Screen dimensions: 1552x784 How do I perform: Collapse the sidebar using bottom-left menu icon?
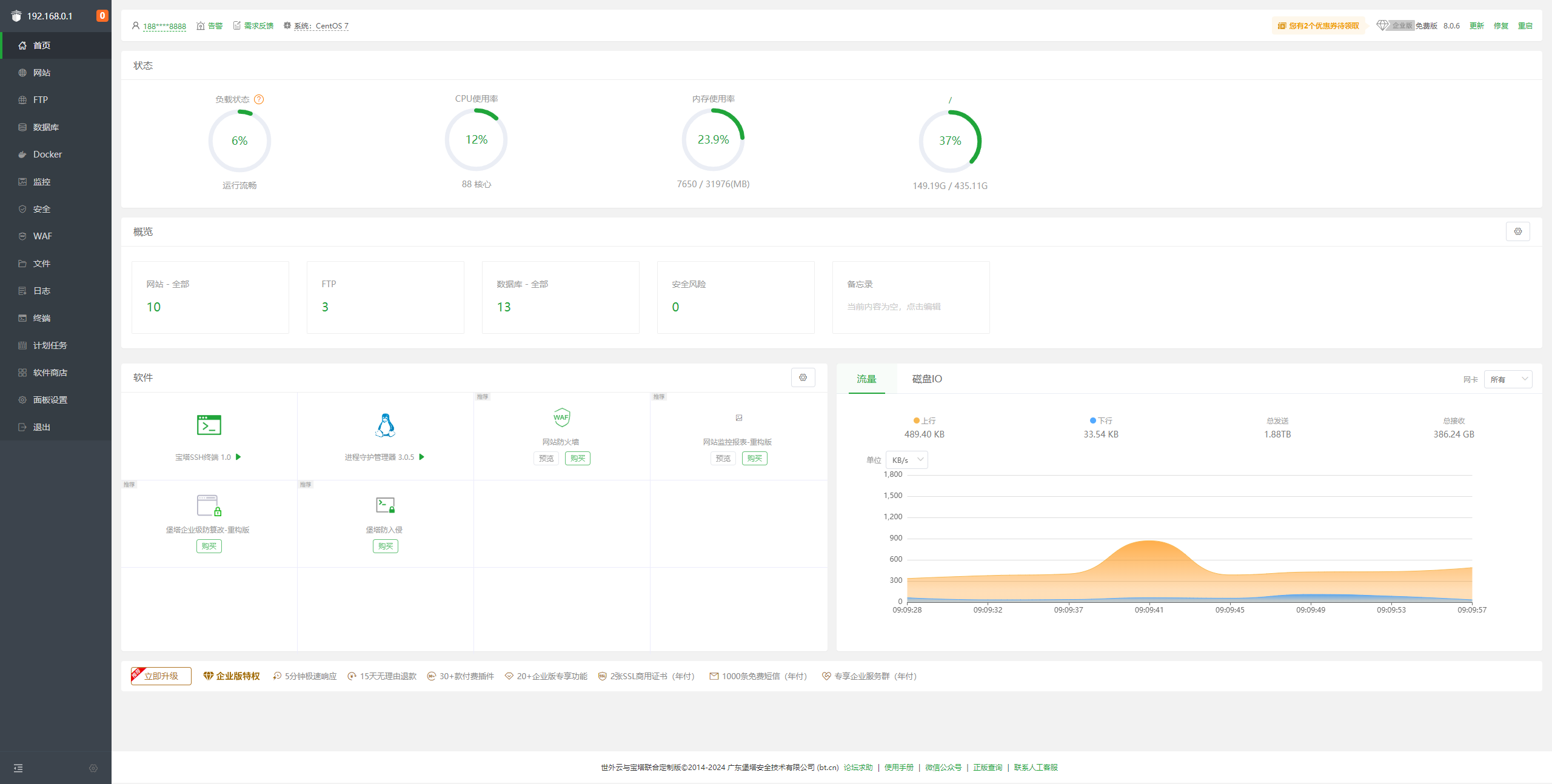click(x=18, y=768)
